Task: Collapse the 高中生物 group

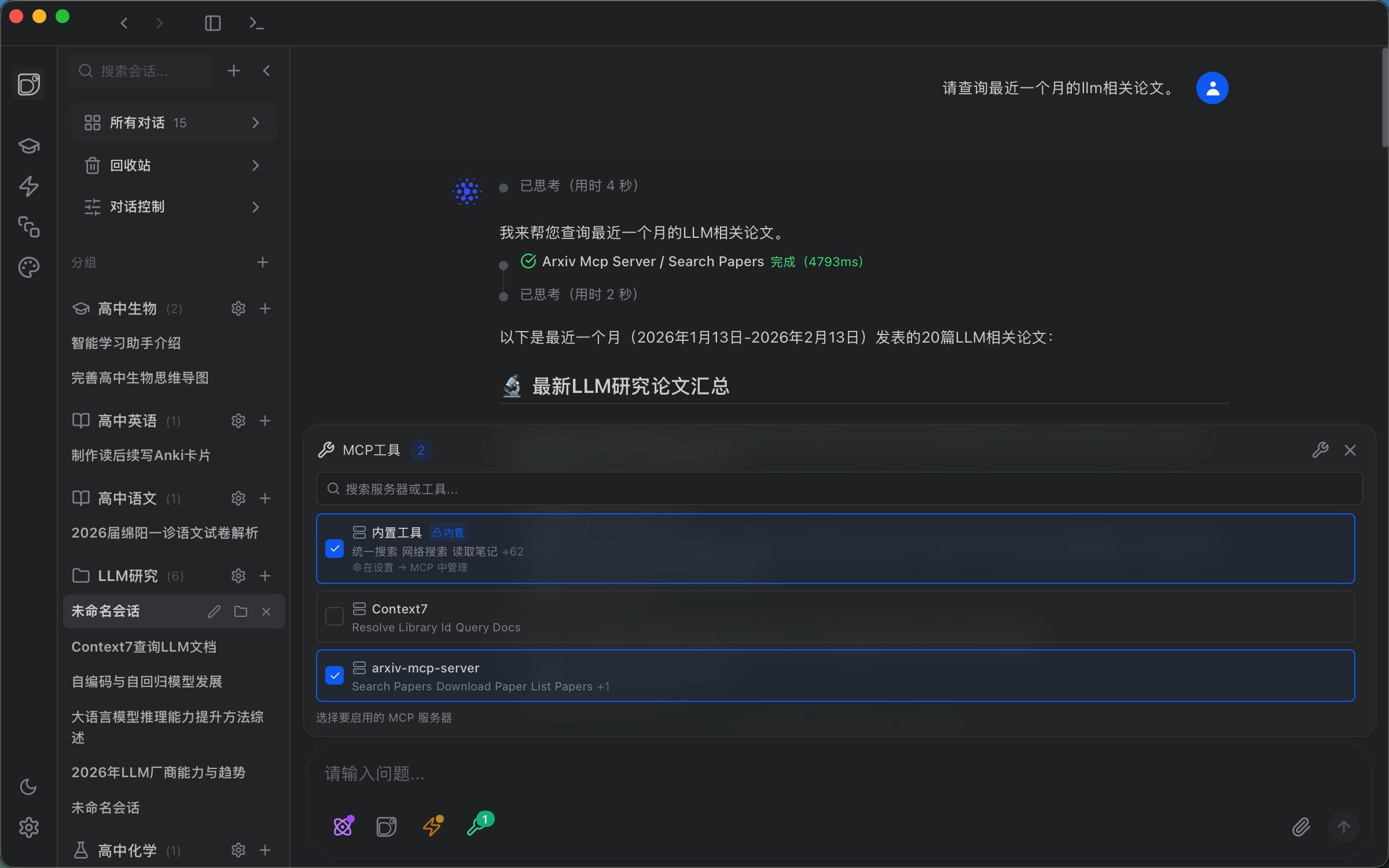Action: [x=127, y=308]
